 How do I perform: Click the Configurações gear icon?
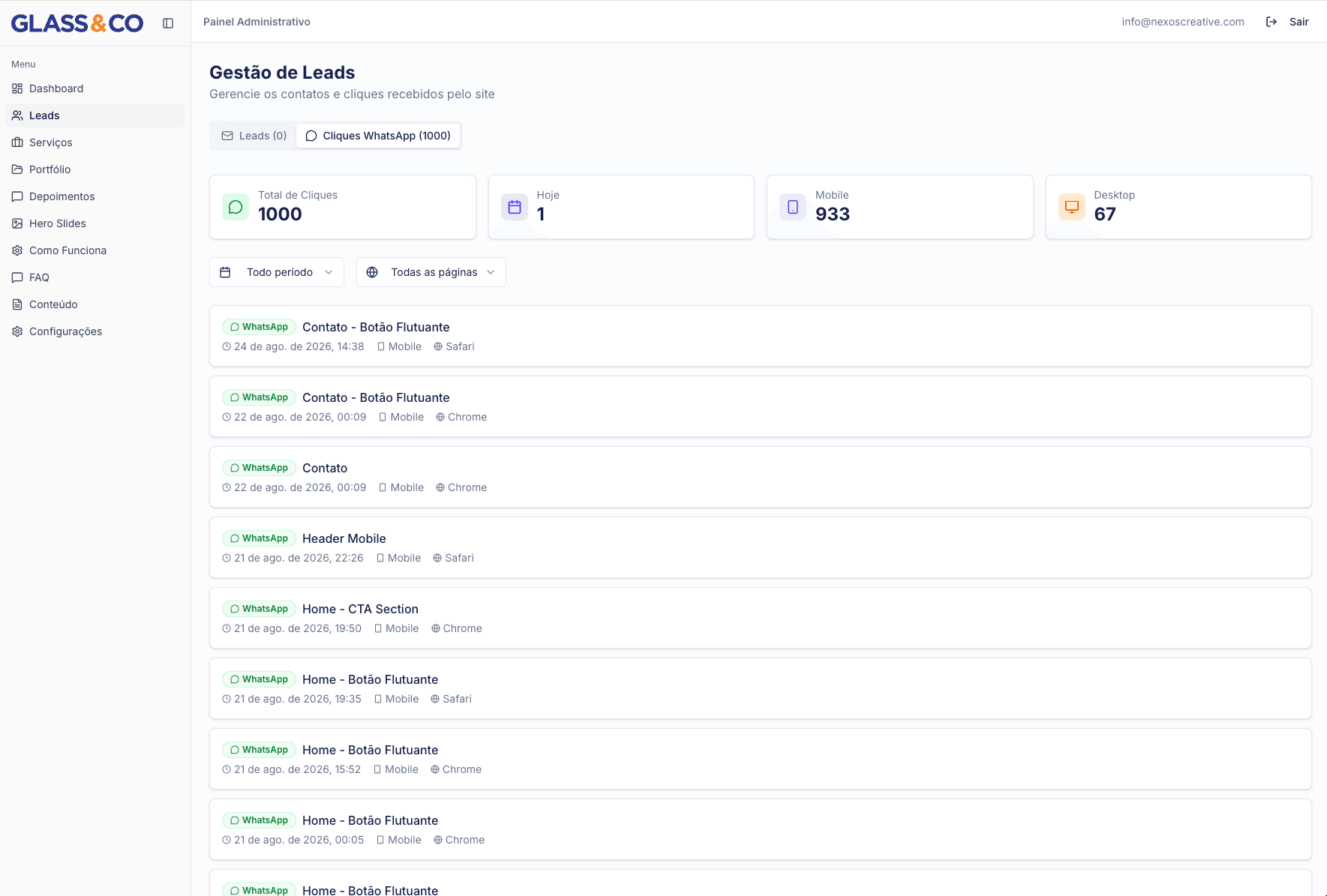[x=17, y=331]
